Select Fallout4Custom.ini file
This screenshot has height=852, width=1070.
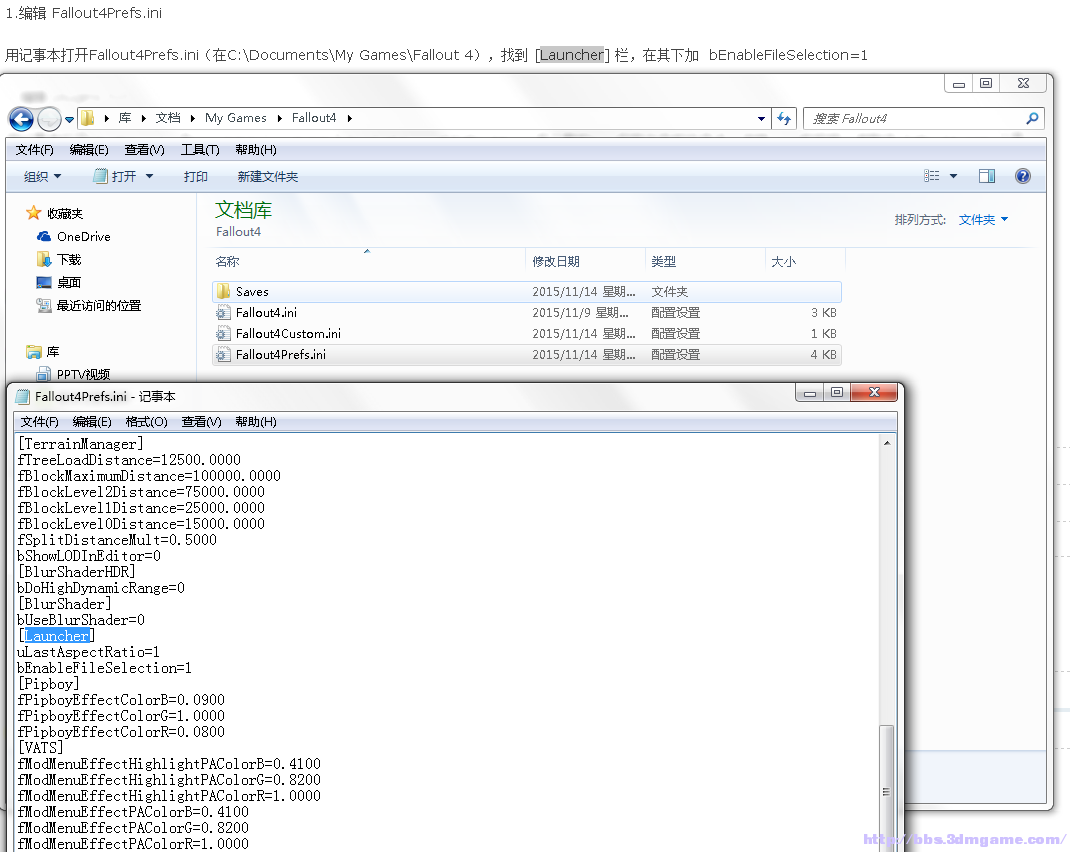coord(288,334)
